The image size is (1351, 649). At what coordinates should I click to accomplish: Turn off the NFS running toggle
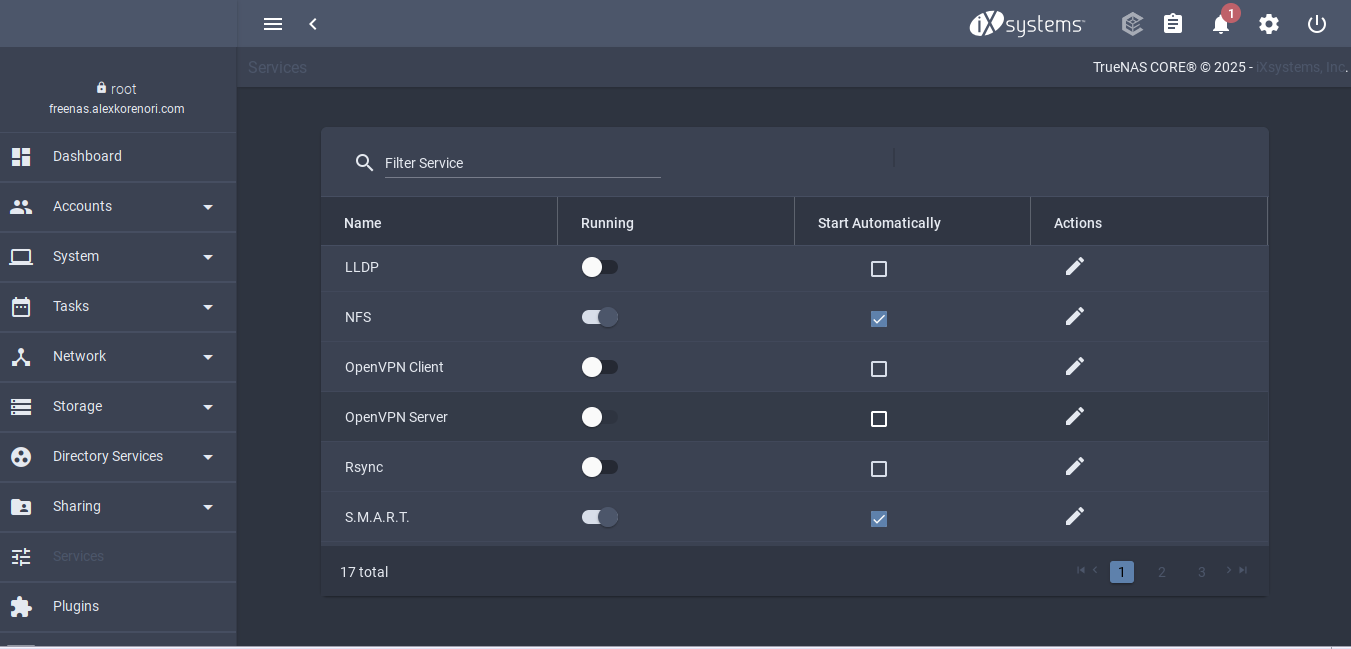click(x=600, y=317)
